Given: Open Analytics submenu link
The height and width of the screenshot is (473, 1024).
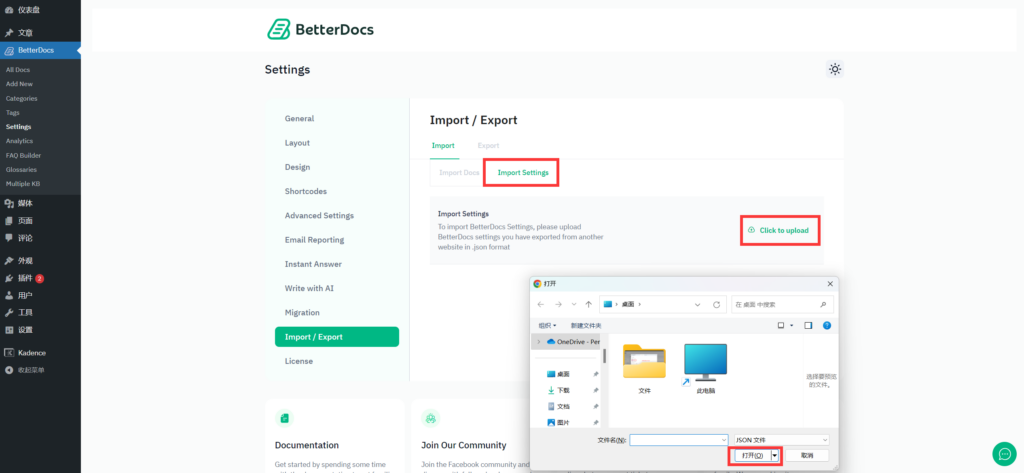Looking at the screenshot, I should click(x=20, y=140).
